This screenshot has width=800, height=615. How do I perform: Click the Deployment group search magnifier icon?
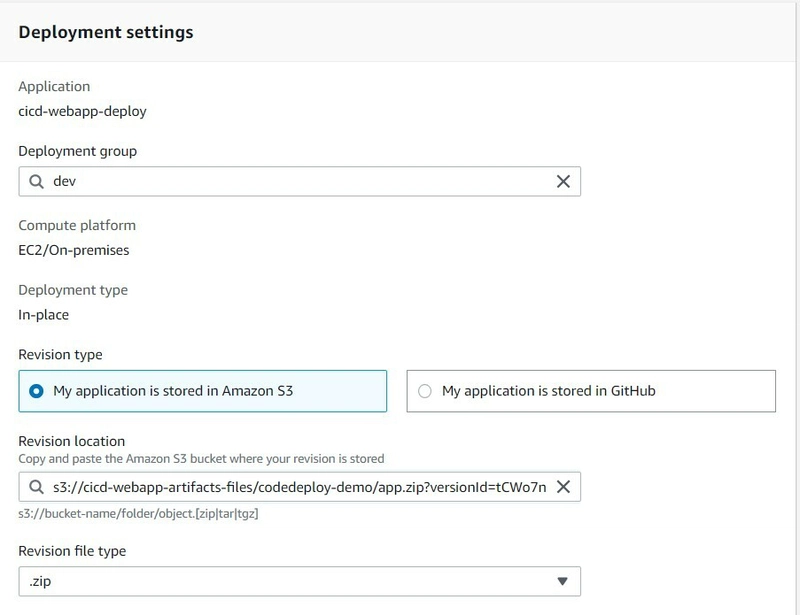point(36,181)
